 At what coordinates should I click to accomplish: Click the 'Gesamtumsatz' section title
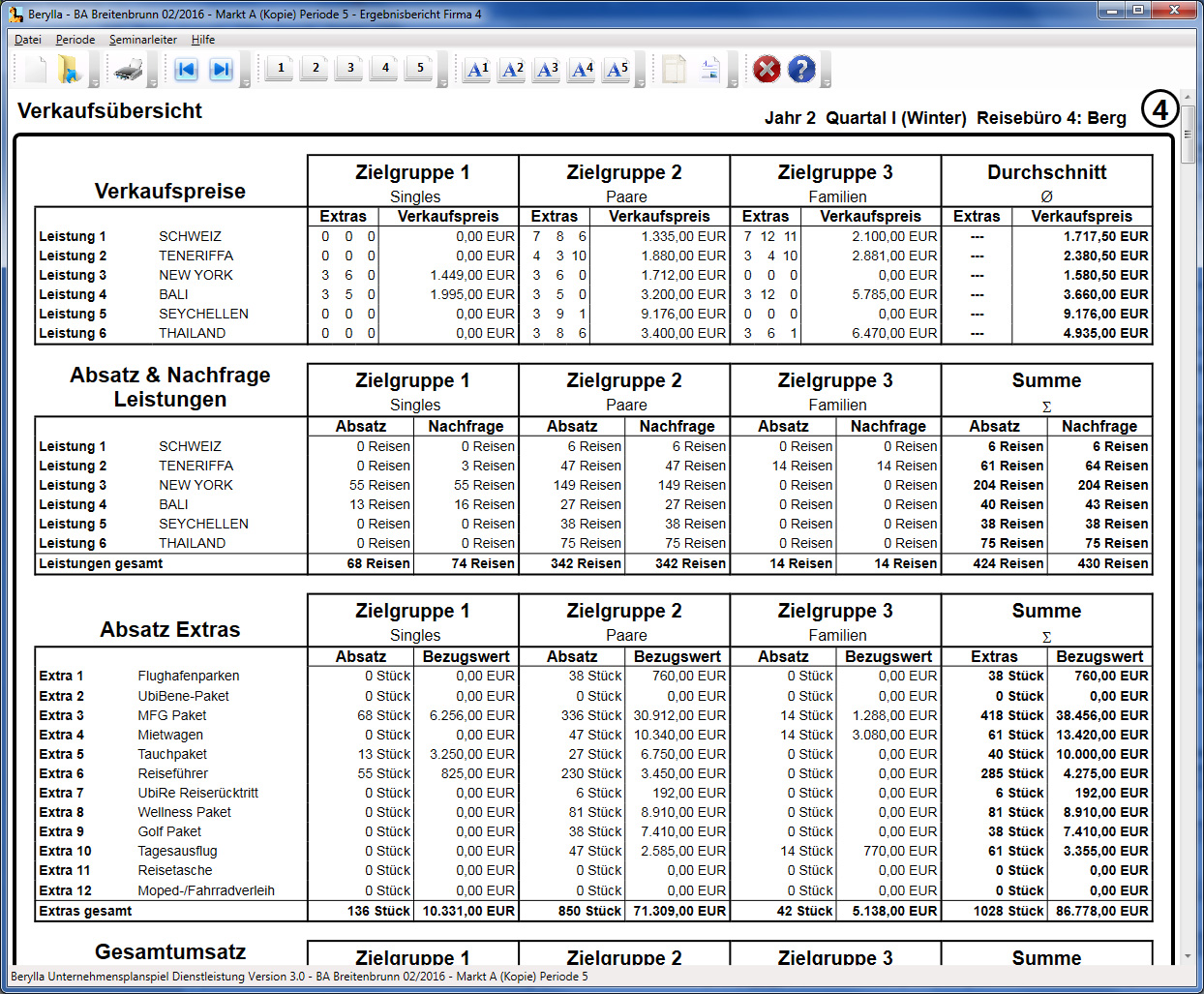coord(170,951)
